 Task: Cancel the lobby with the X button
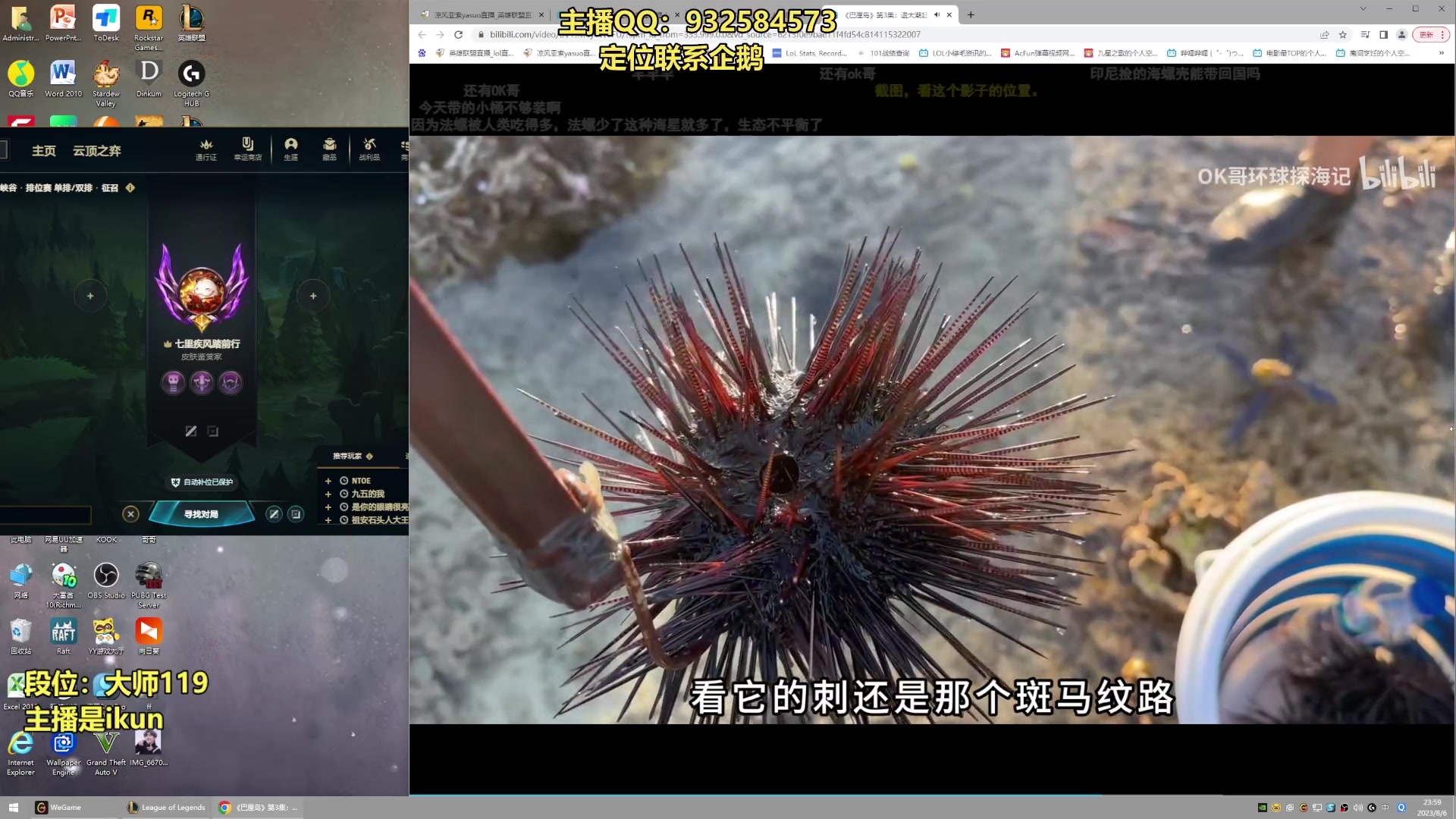click(130, 514)
